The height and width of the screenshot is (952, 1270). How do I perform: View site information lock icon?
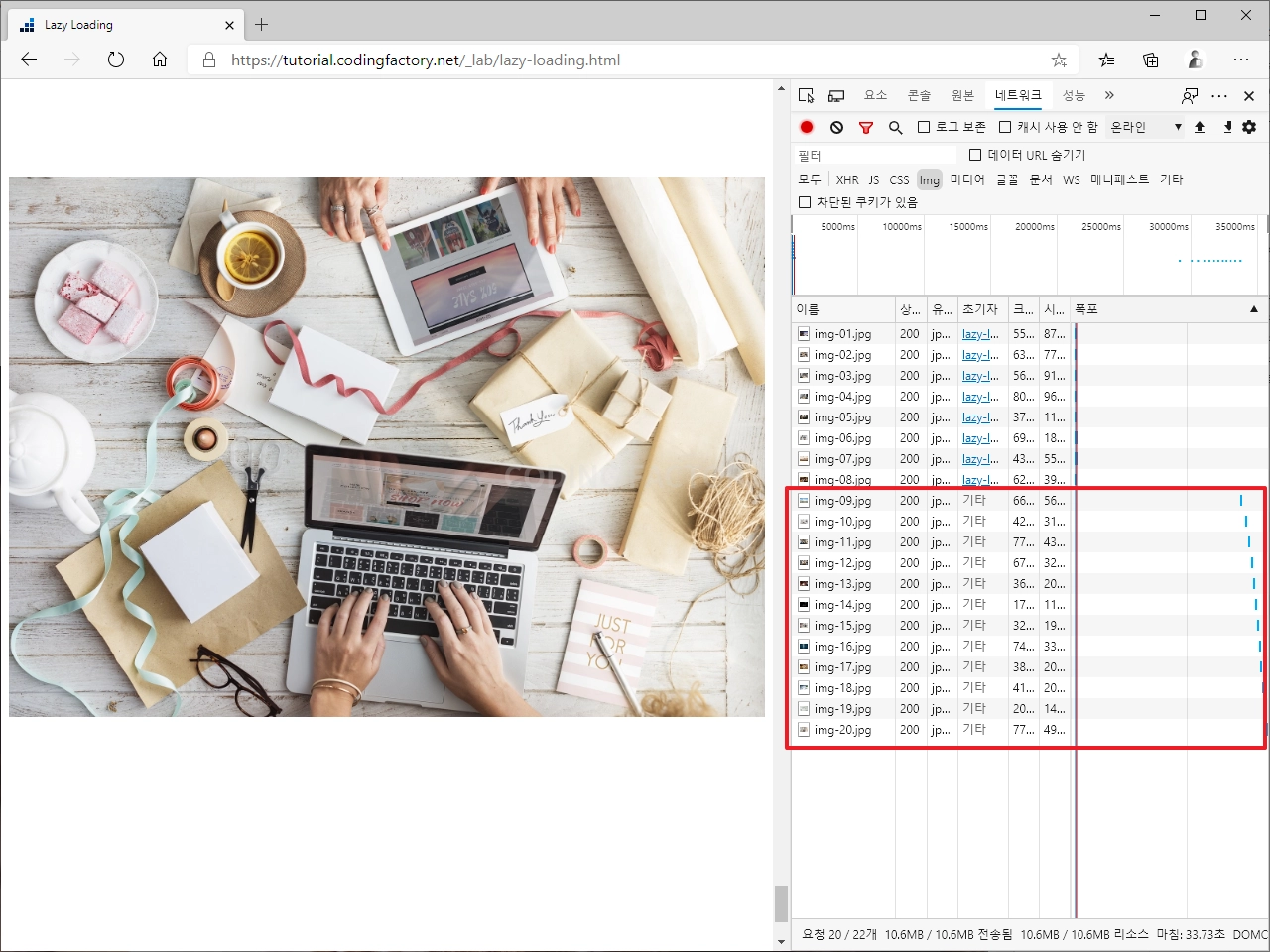209,60
